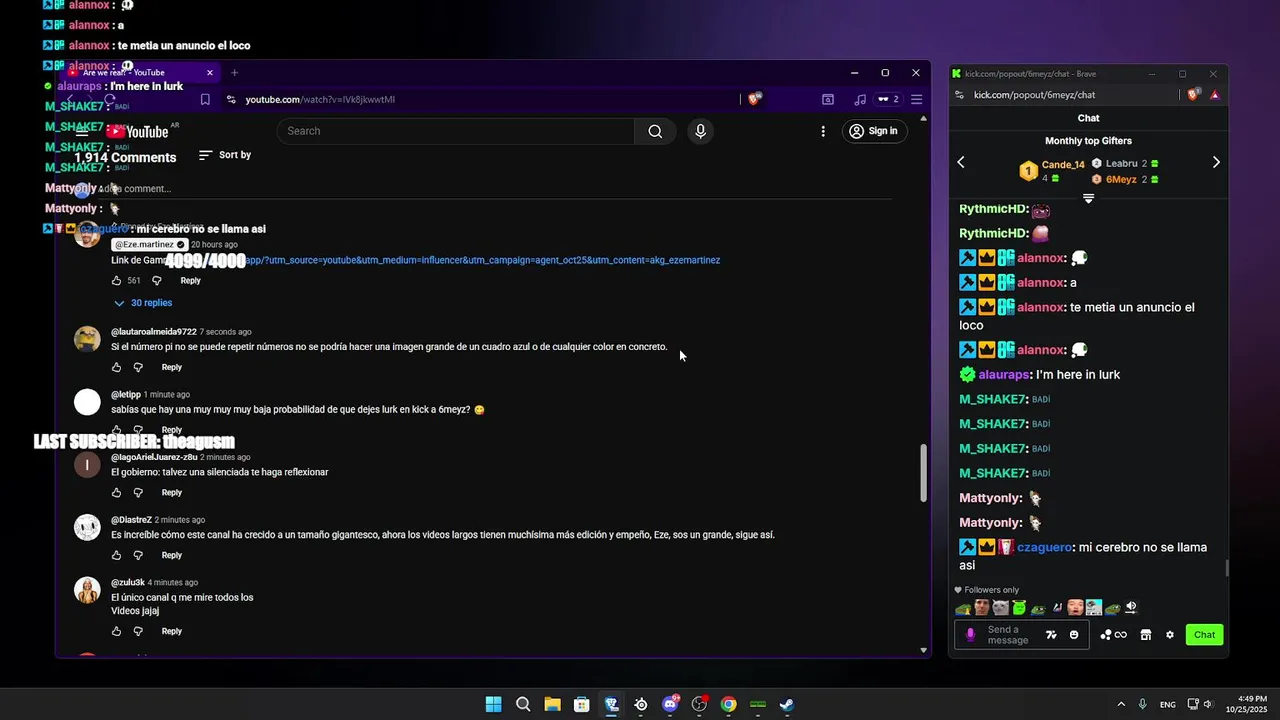Click the green Chat send button
Image resolution: width=1280 pixels, height=720 pixels.
click(x=1204, y=635)
